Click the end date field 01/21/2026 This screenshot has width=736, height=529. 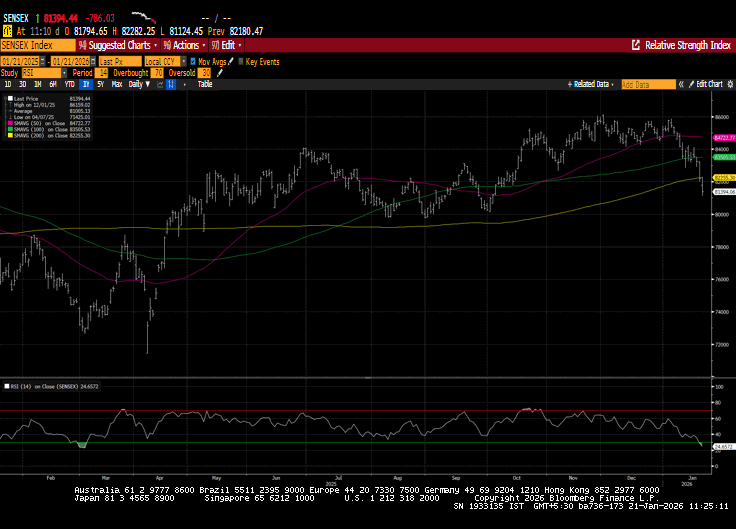pyautogui.click(x=70, y=61)
